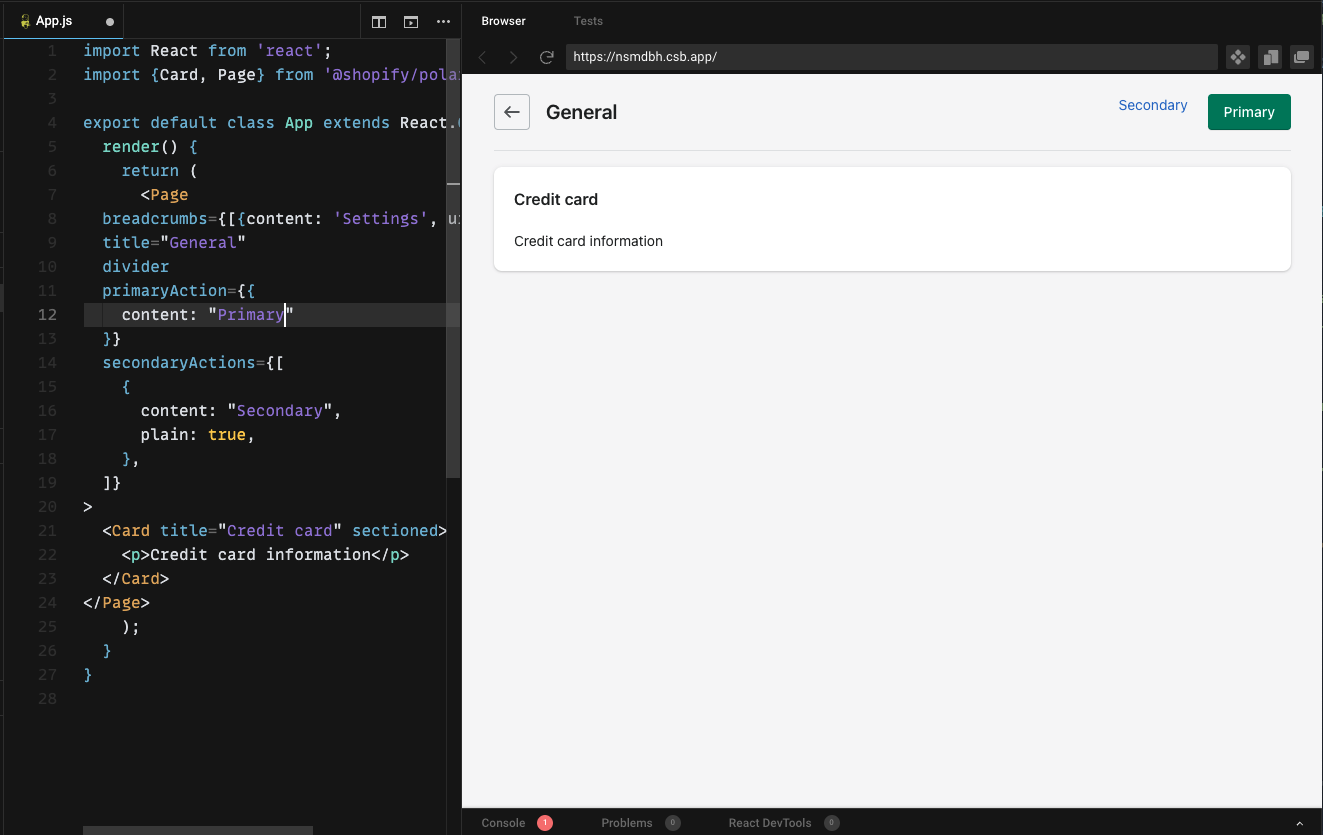
Task: Click the 'divider' prop on line 10
Action: 136,266
